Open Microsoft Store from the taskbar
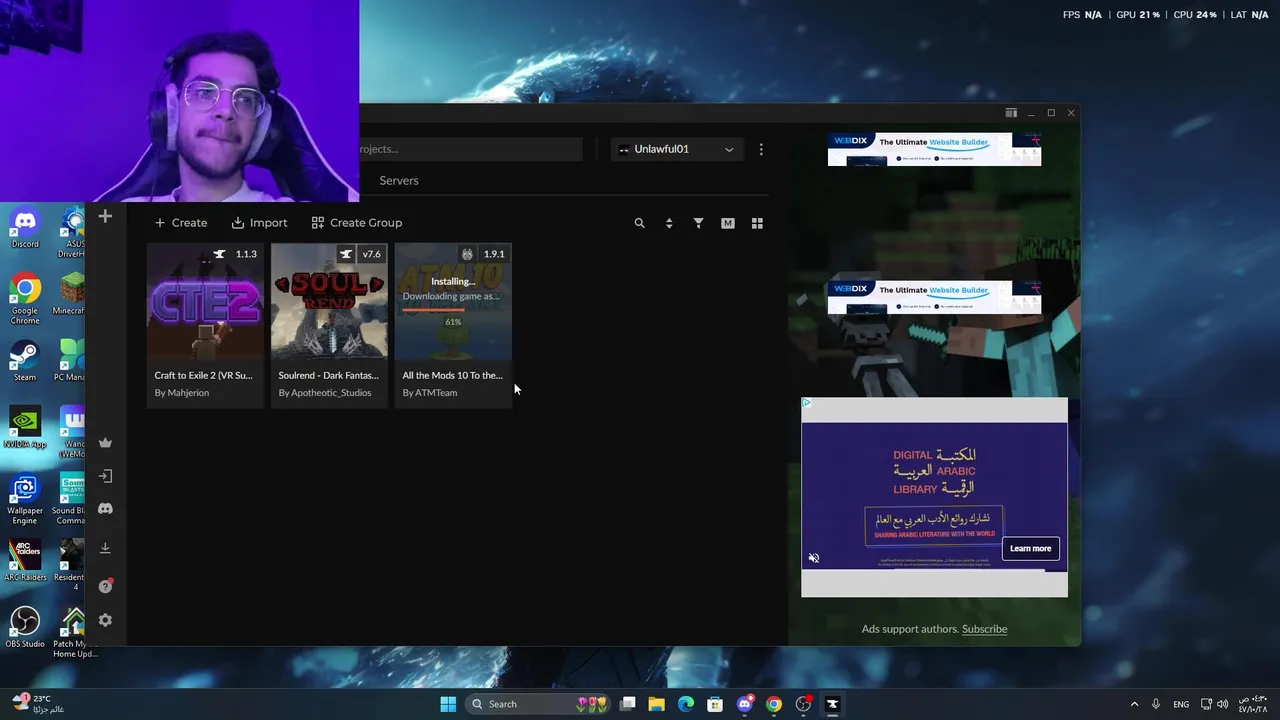1280x720 pixels. [x=715, y=704]
